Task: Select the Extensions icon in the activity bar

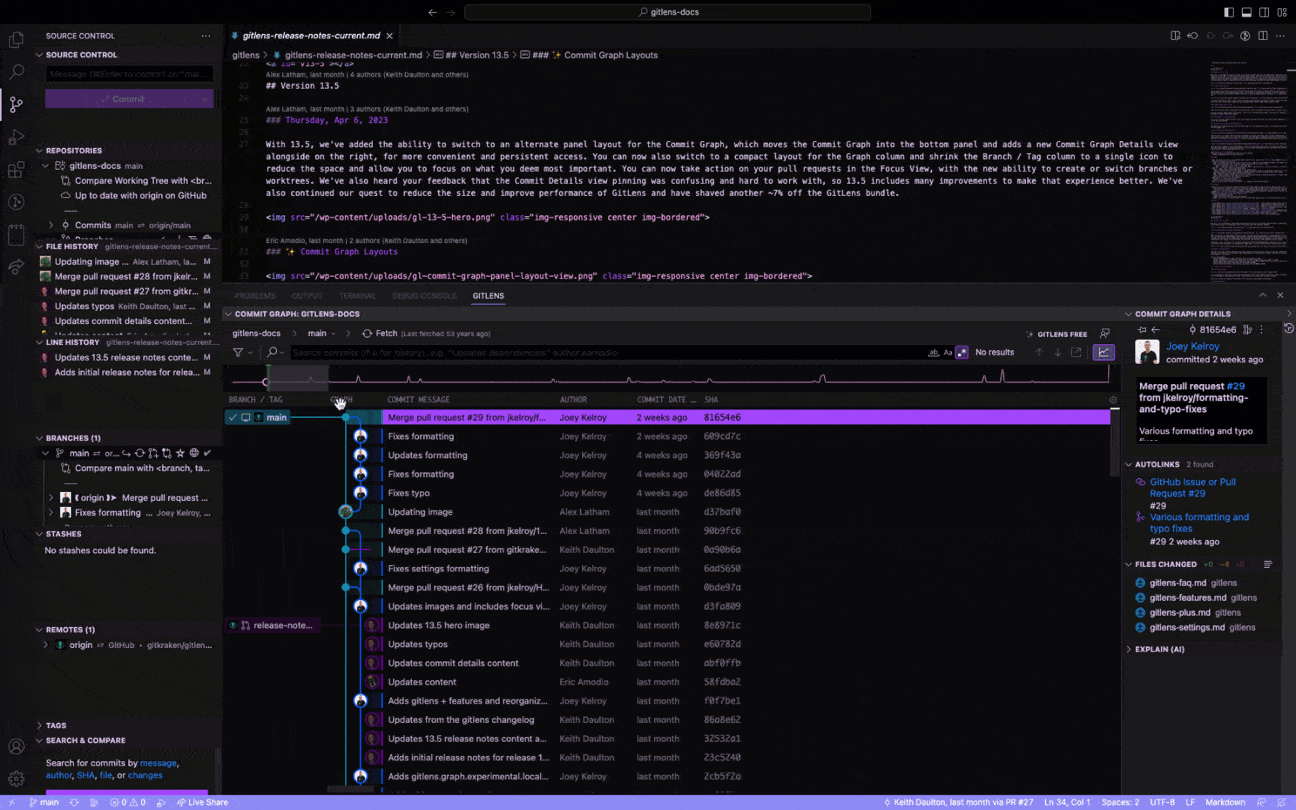Action: pyautogui.click(x=16, y=171)
